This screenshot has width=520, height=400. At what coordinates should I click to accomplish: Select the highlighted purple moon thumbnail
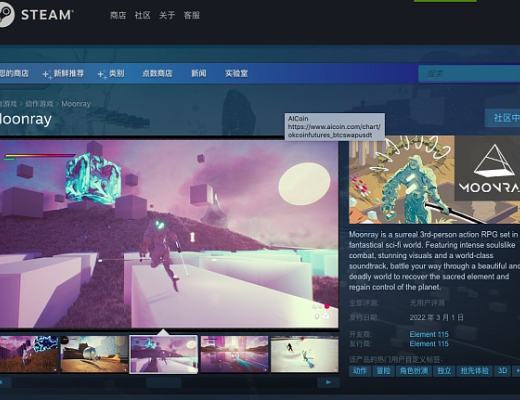(163, 354)
